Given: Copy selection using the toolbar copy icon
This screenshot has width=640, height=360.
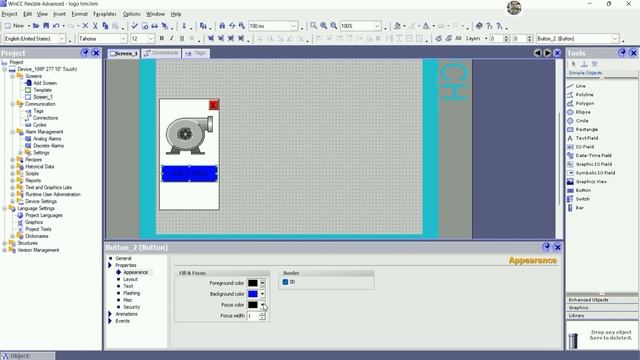Looking at the screenshot, I should [x=105, y=26].
